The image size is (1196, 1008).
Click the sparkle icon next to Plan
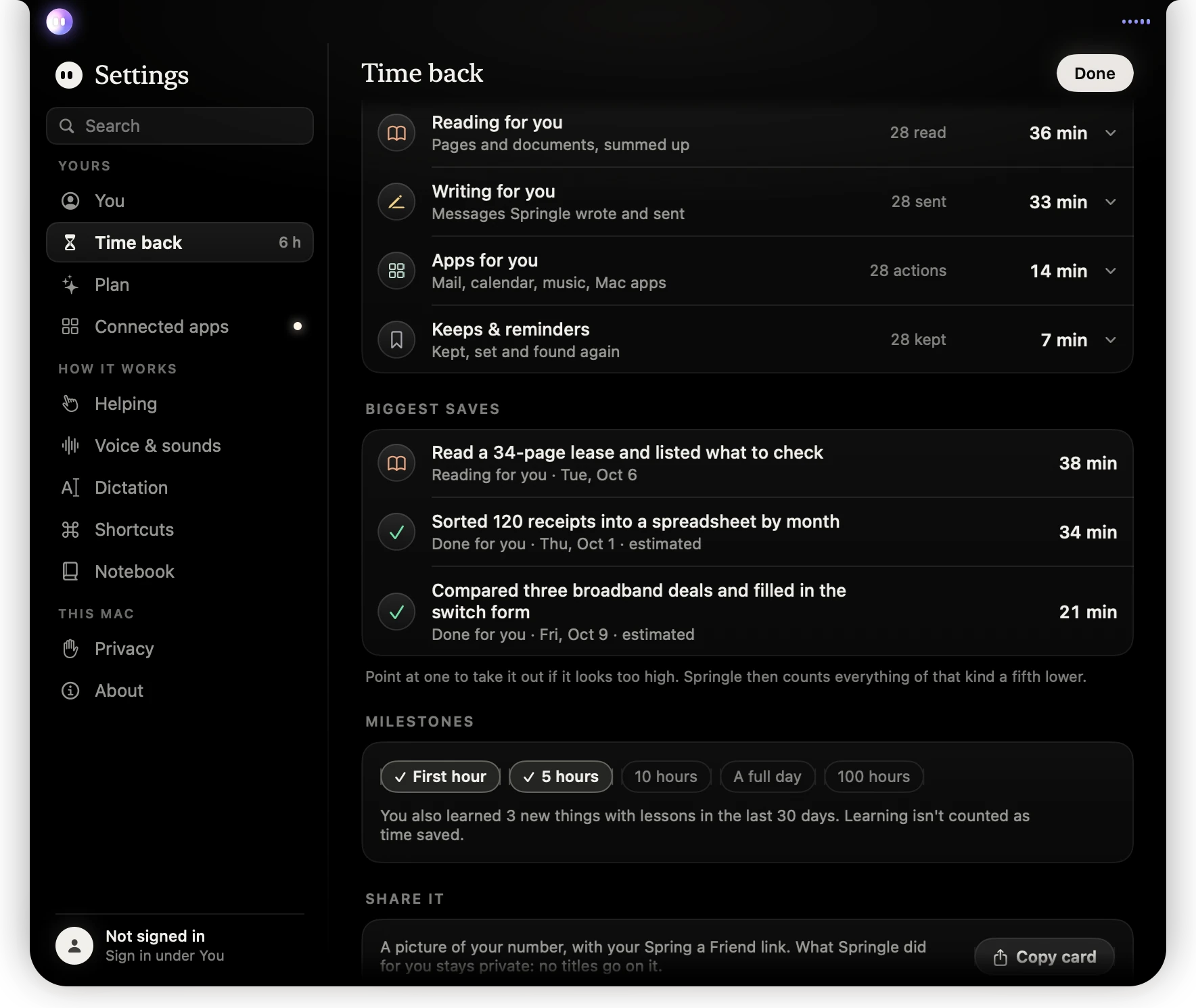point(70,285)
